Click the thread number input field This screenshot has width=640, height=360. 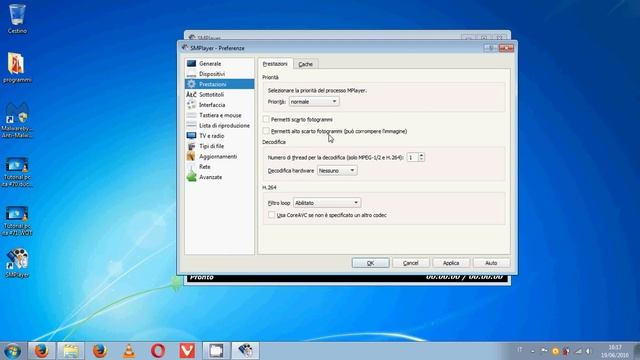(412, 157)
